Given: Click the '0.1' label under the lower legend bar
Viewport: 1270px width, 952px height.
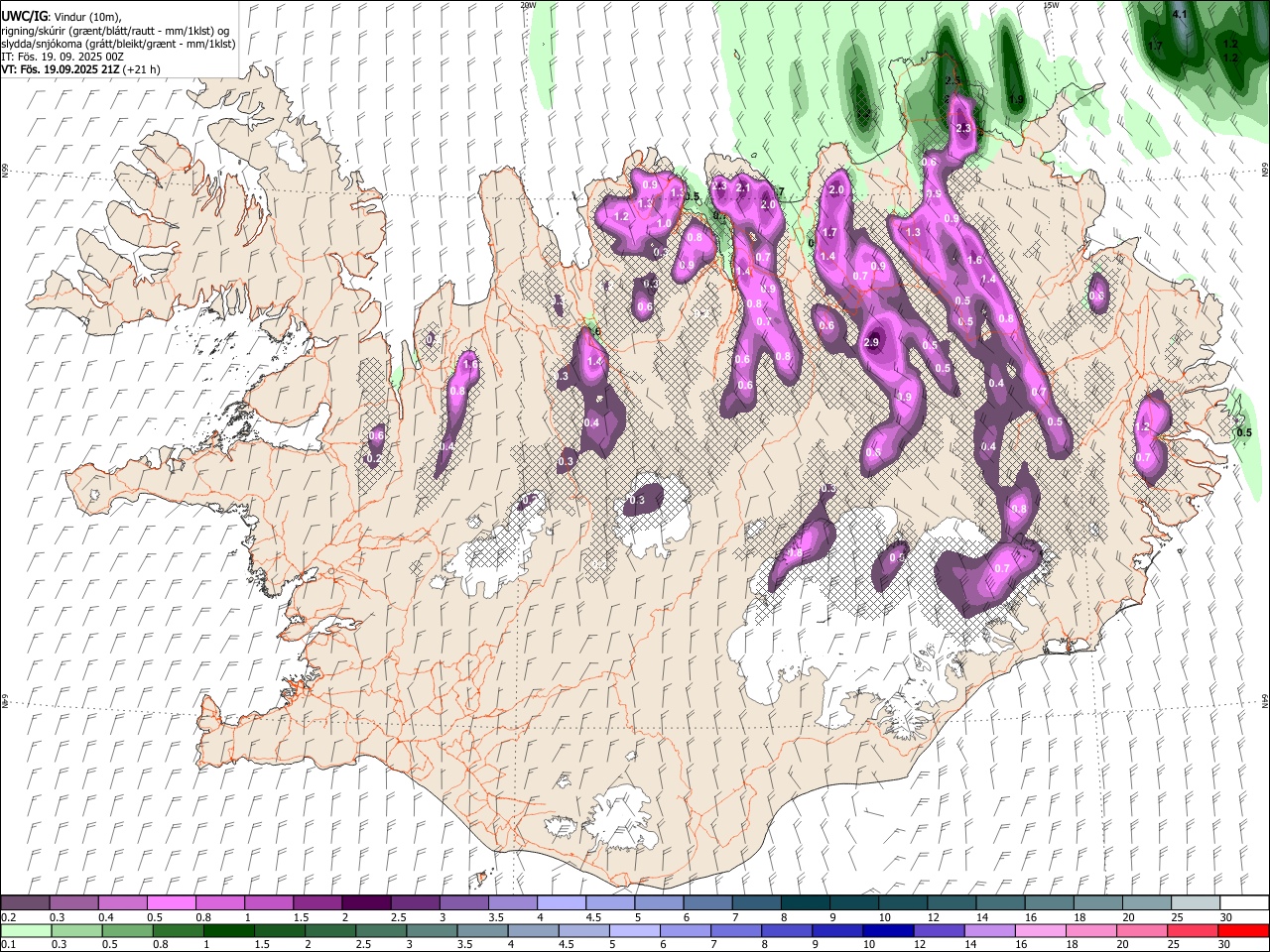Looking at the screenshot, I should tap(7, 945).
